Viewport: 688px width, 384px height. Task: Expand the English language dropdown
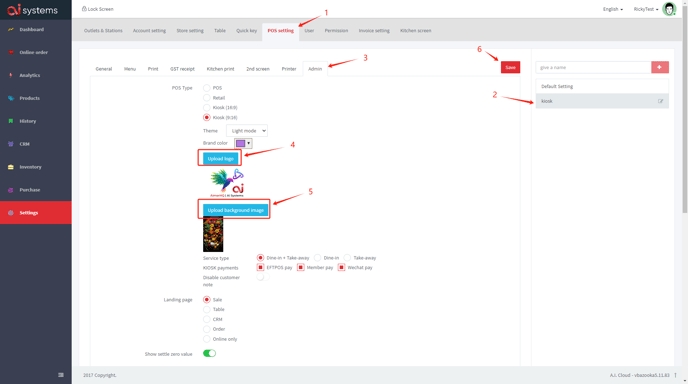click(x=613, y=9)
